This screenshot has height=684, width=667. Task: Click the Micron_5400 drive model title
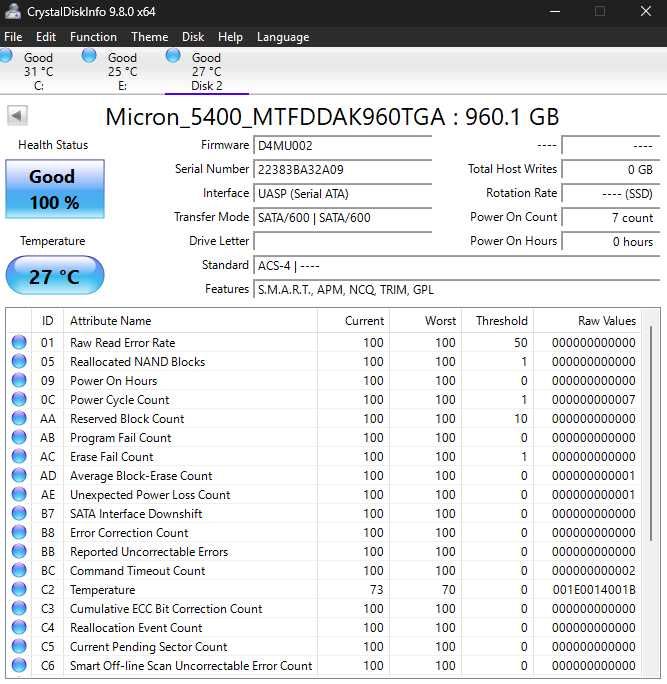(x=332, y=116)
